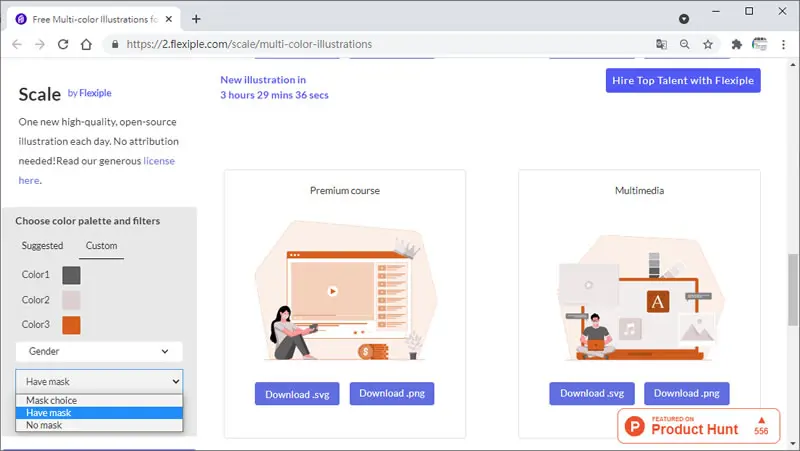Open Chrome's three-dot menu
Screen dimensions: 800x451
pyautogui.click(x=783, y=44)
